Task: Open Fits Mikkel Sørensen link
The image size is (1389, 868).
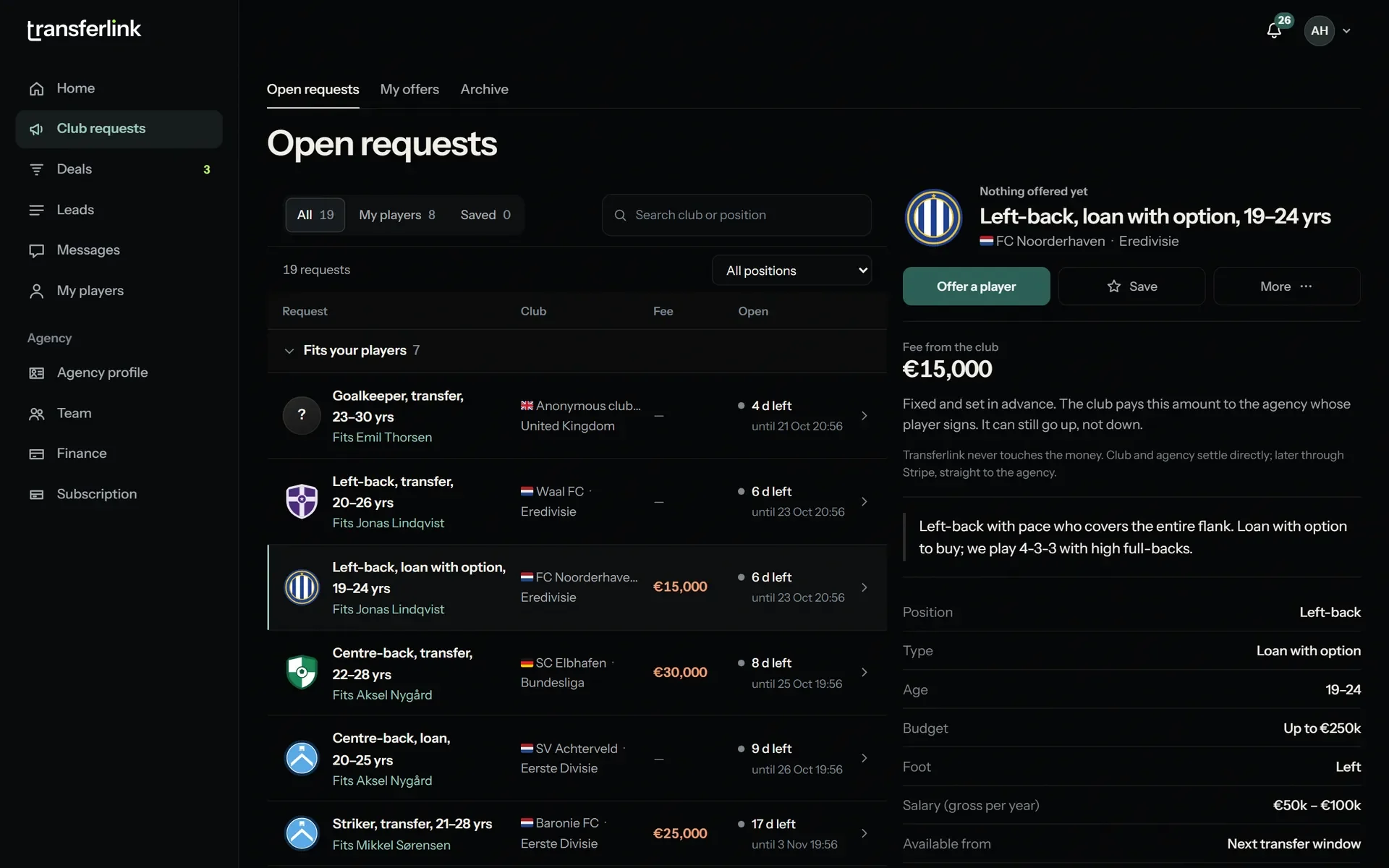Action: coord(391,845)
